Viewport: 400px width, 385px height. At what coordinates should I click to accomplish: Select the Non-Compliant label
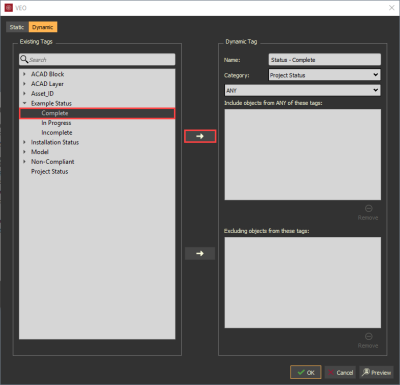click(x=53, y=162)
